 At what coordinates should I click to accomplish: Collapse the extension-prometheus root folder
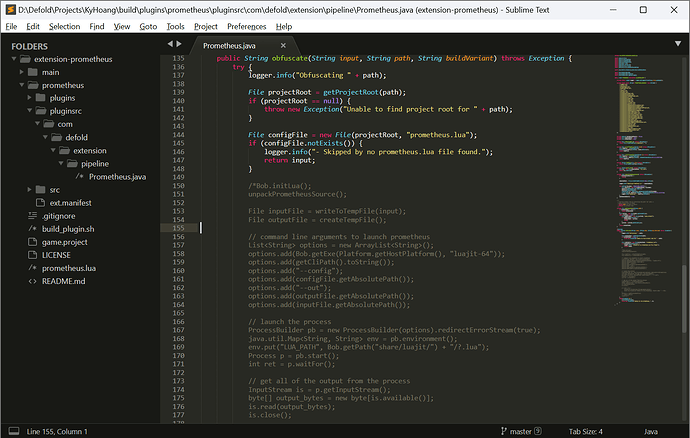coord(14,59)
